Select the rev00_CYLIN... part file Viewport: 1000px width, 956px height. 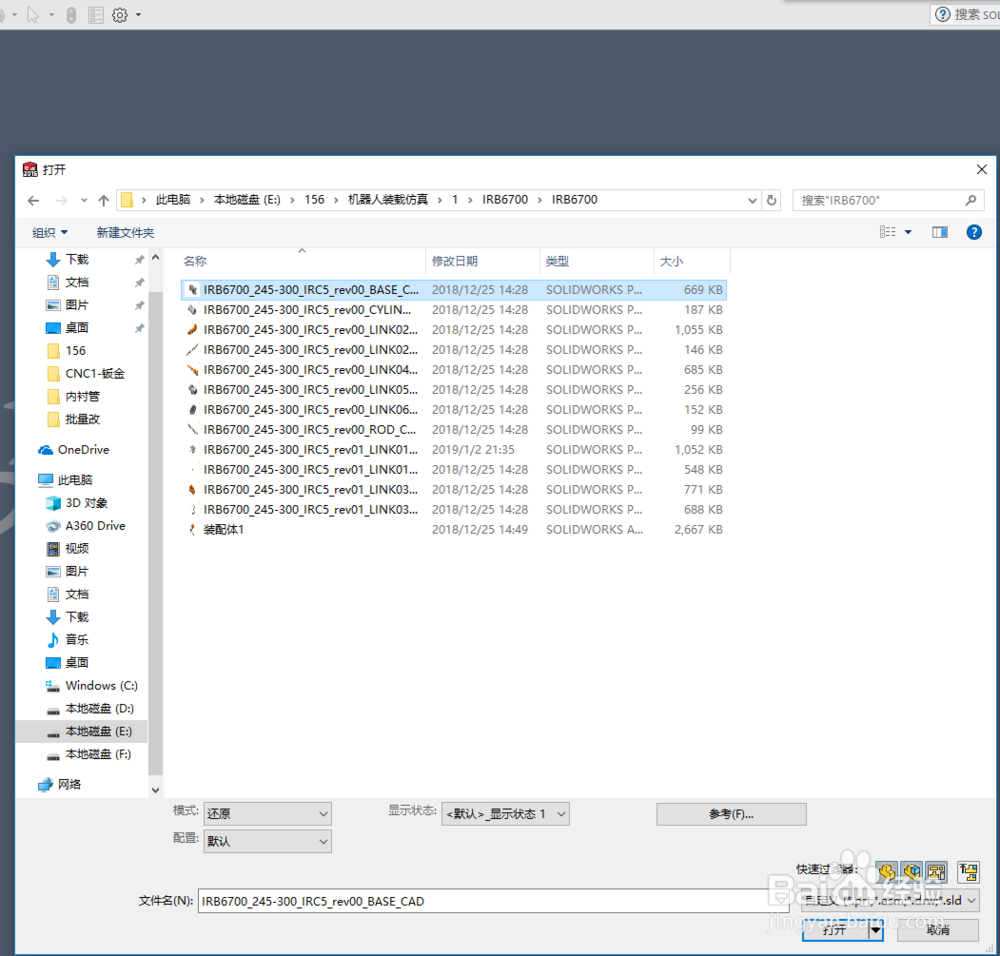coord(454,310)
